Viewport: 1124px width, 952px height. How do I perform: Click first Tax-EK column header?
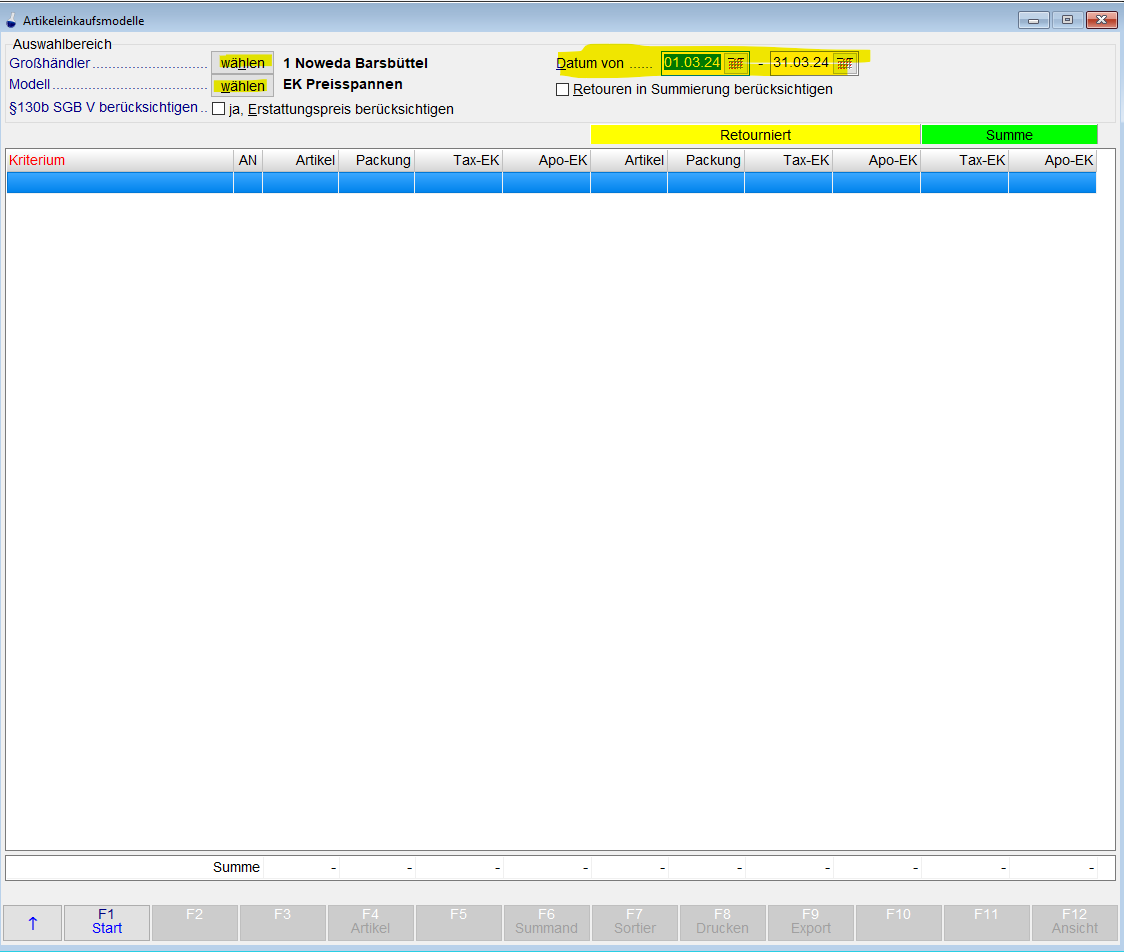pyautogui.click(x=459, y=161)
